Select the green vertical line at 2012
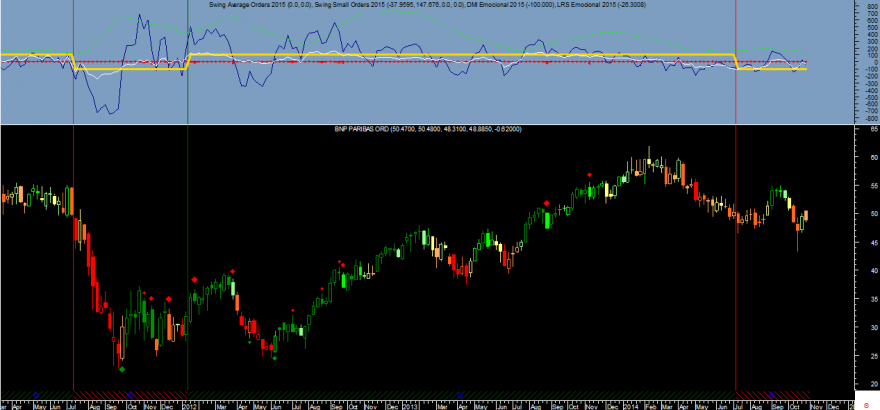 (x=187, y=196)
